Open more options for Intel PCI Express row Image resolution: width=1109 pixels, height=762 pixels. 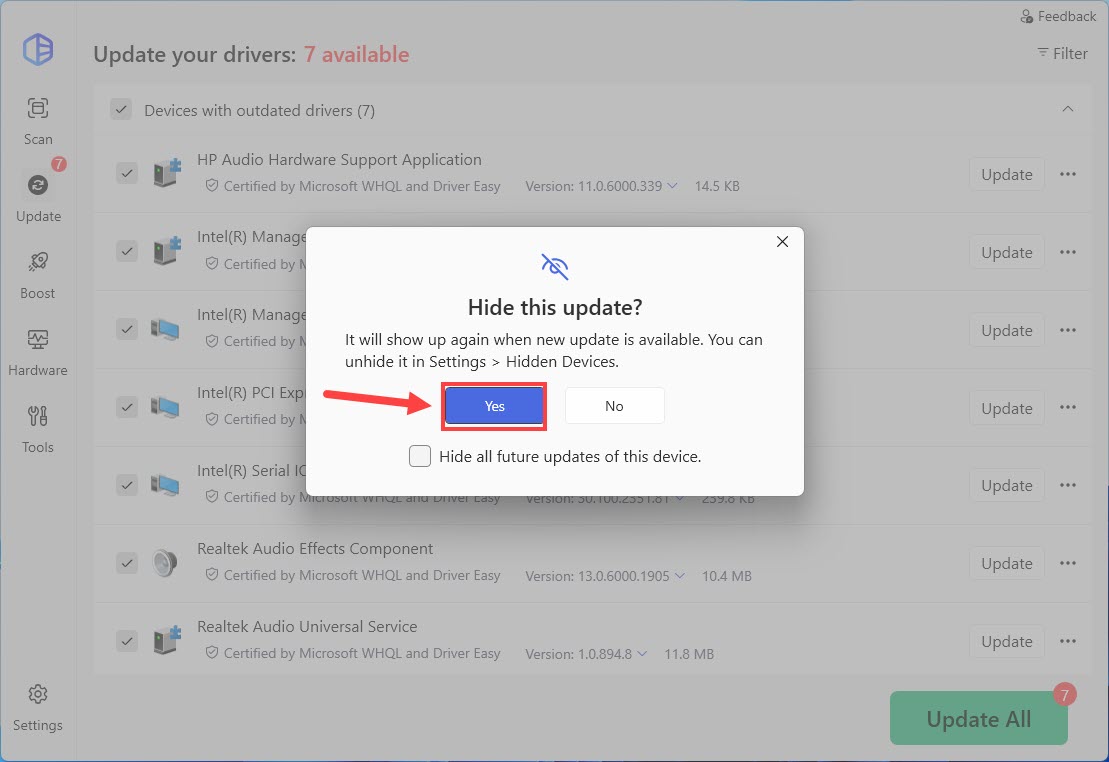click(x=1067, y=408)
